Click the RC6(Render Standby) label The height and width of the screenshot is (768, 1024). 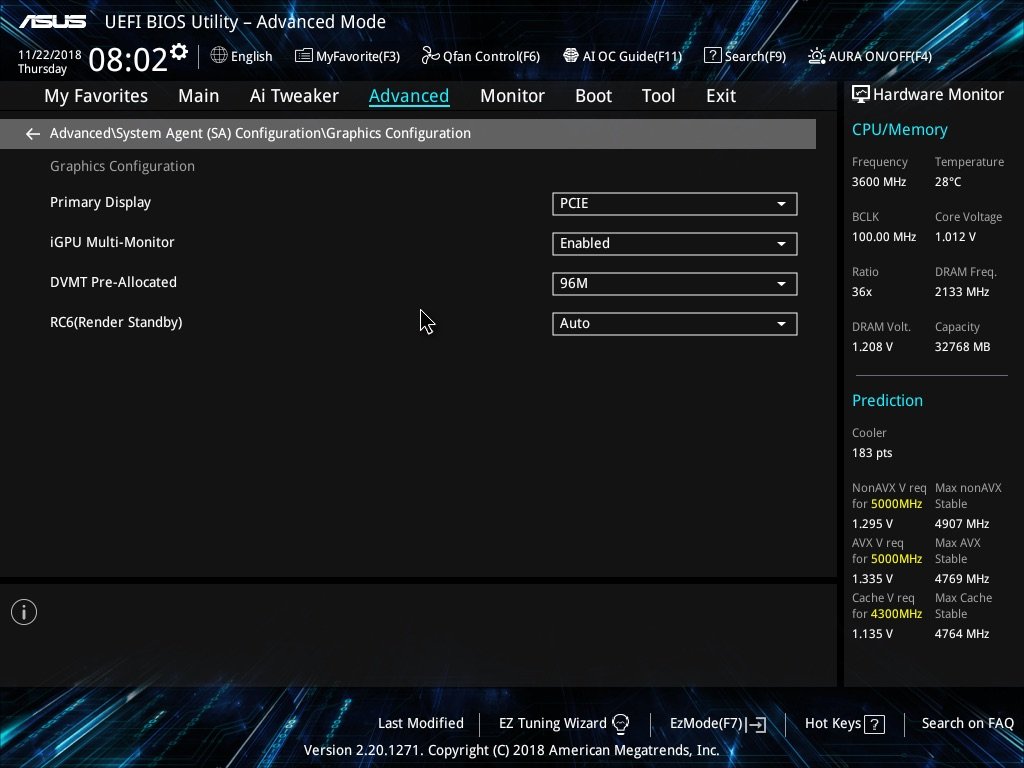pyautogui.click(x=116, y=323)
